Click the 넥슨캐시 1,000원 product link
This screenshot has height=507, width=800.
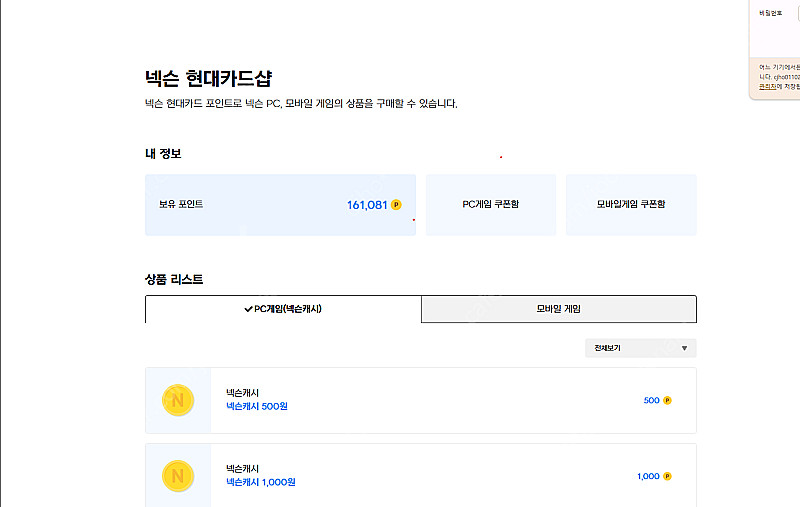point(261,482)
